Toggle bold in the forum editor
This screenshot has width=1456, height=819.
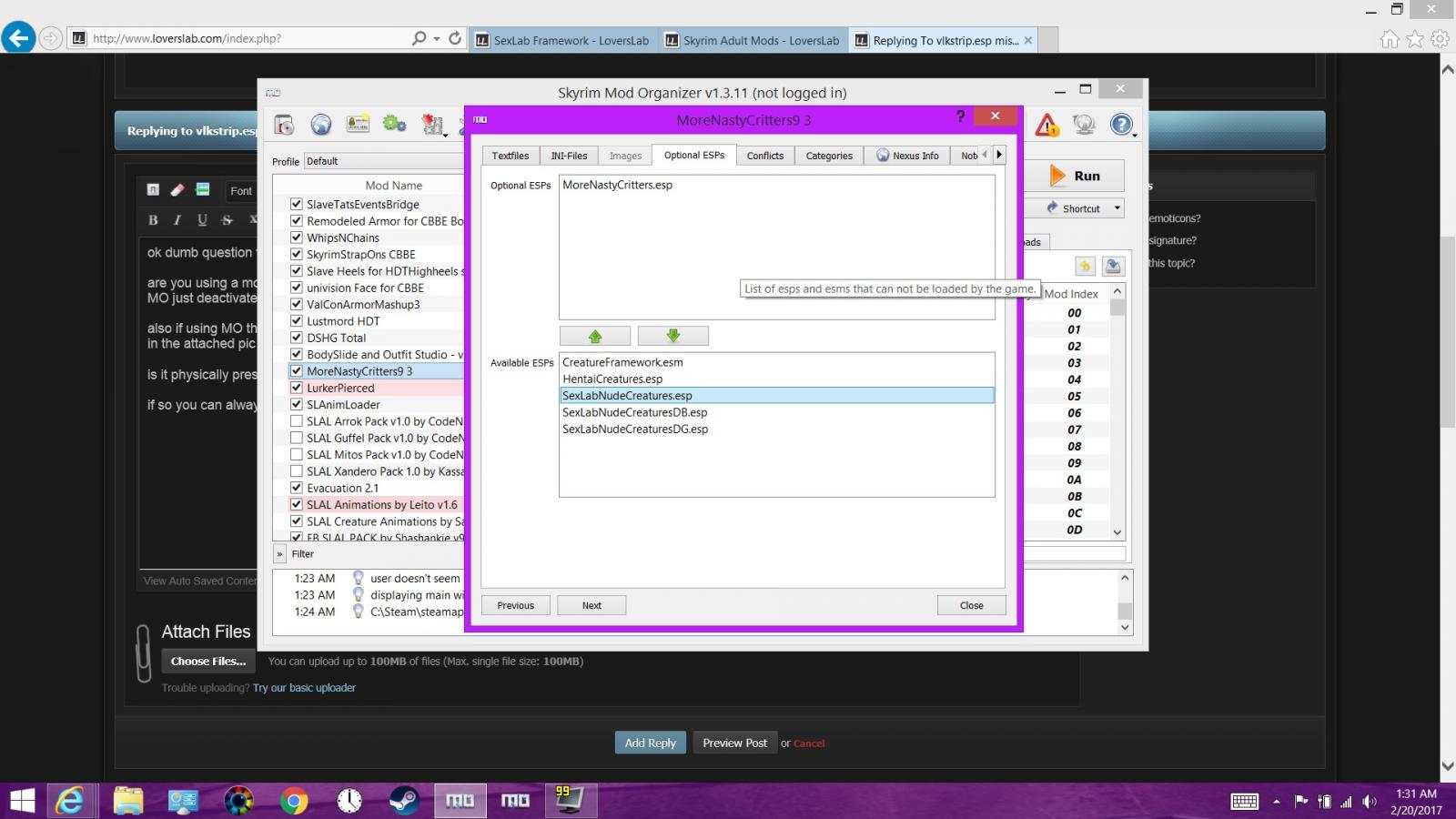click(153, 219)
